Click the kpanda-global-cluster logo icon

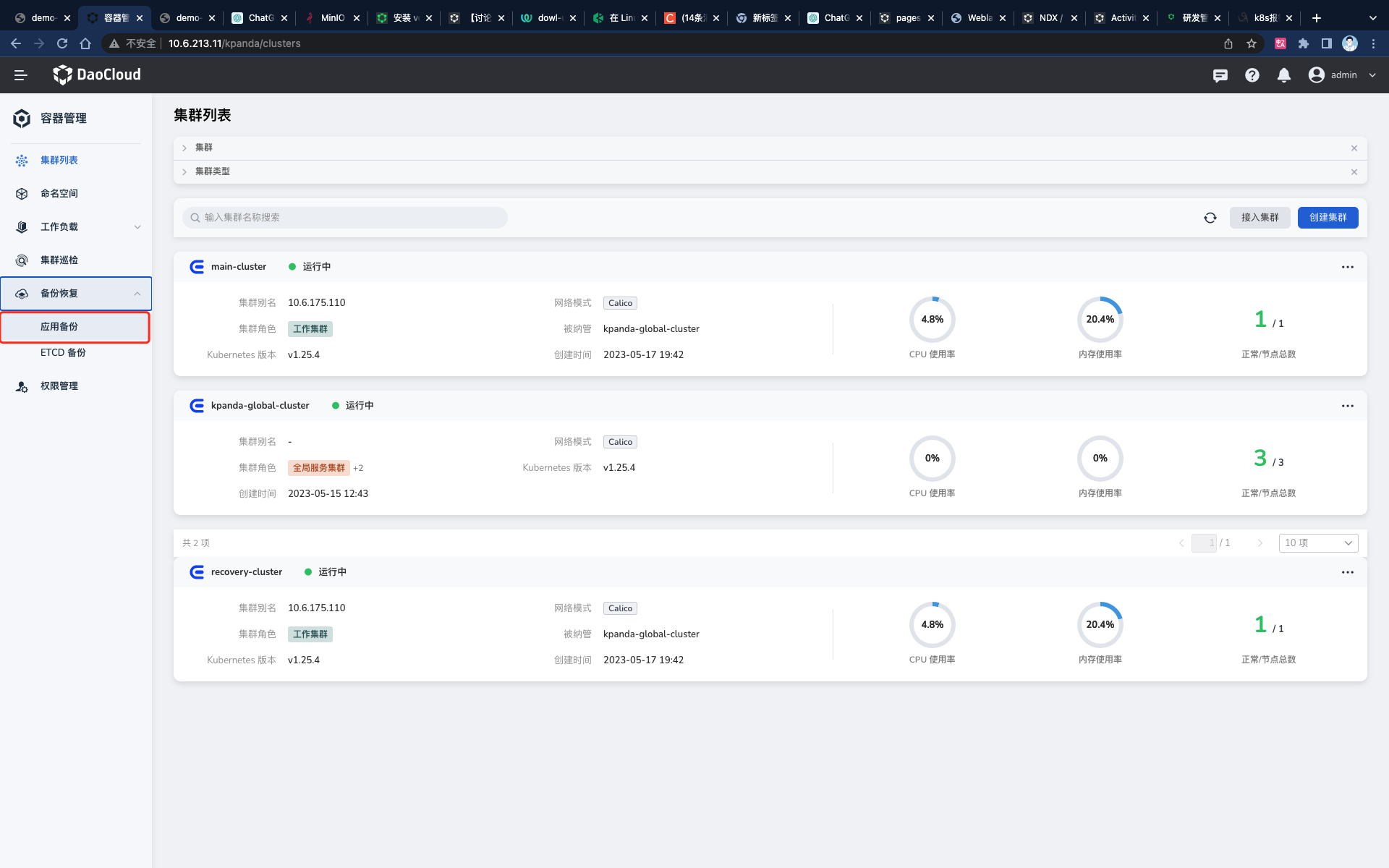point(197,406)
